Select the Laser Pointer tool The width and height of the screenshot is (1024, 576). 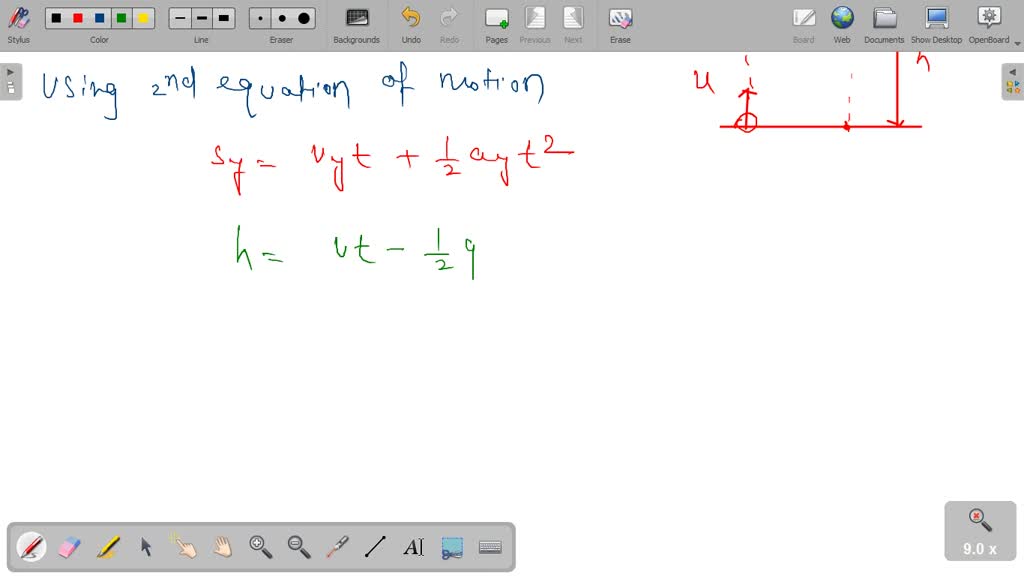337,547
